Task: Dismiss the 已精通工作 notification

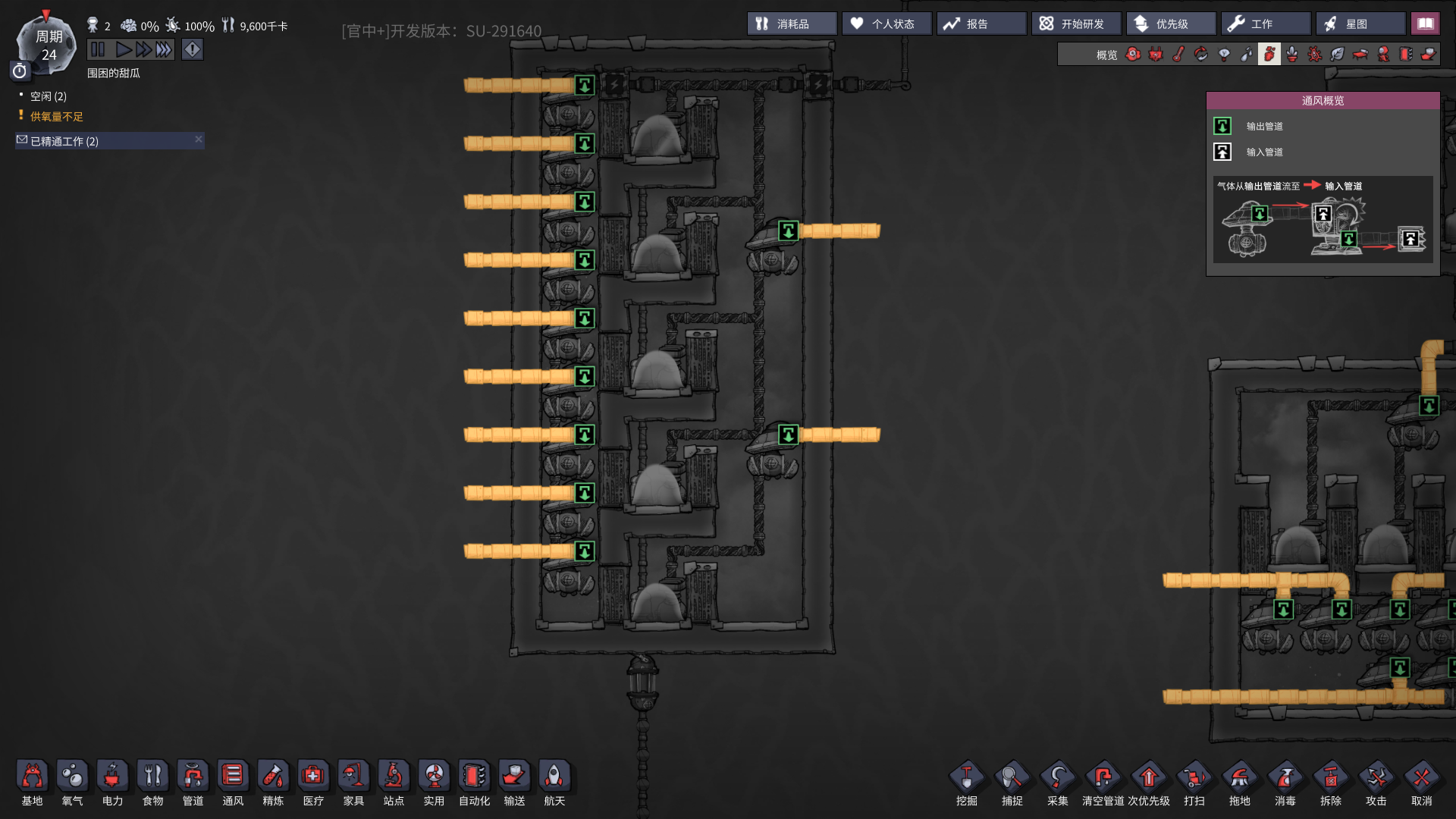Action: click(199, 140)
